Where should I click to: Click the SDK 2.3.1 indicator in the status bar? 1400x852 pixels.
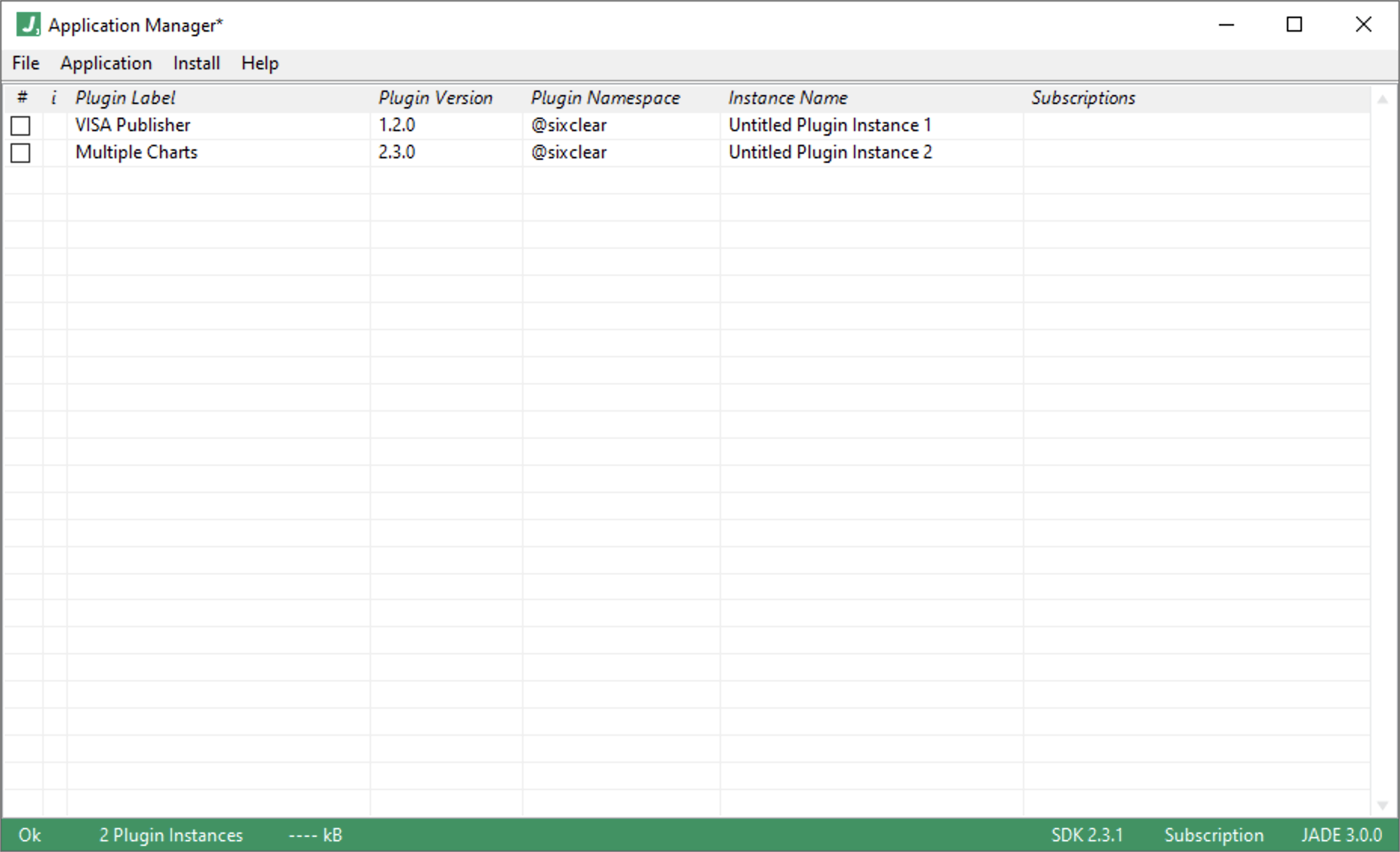(1086, 835)
